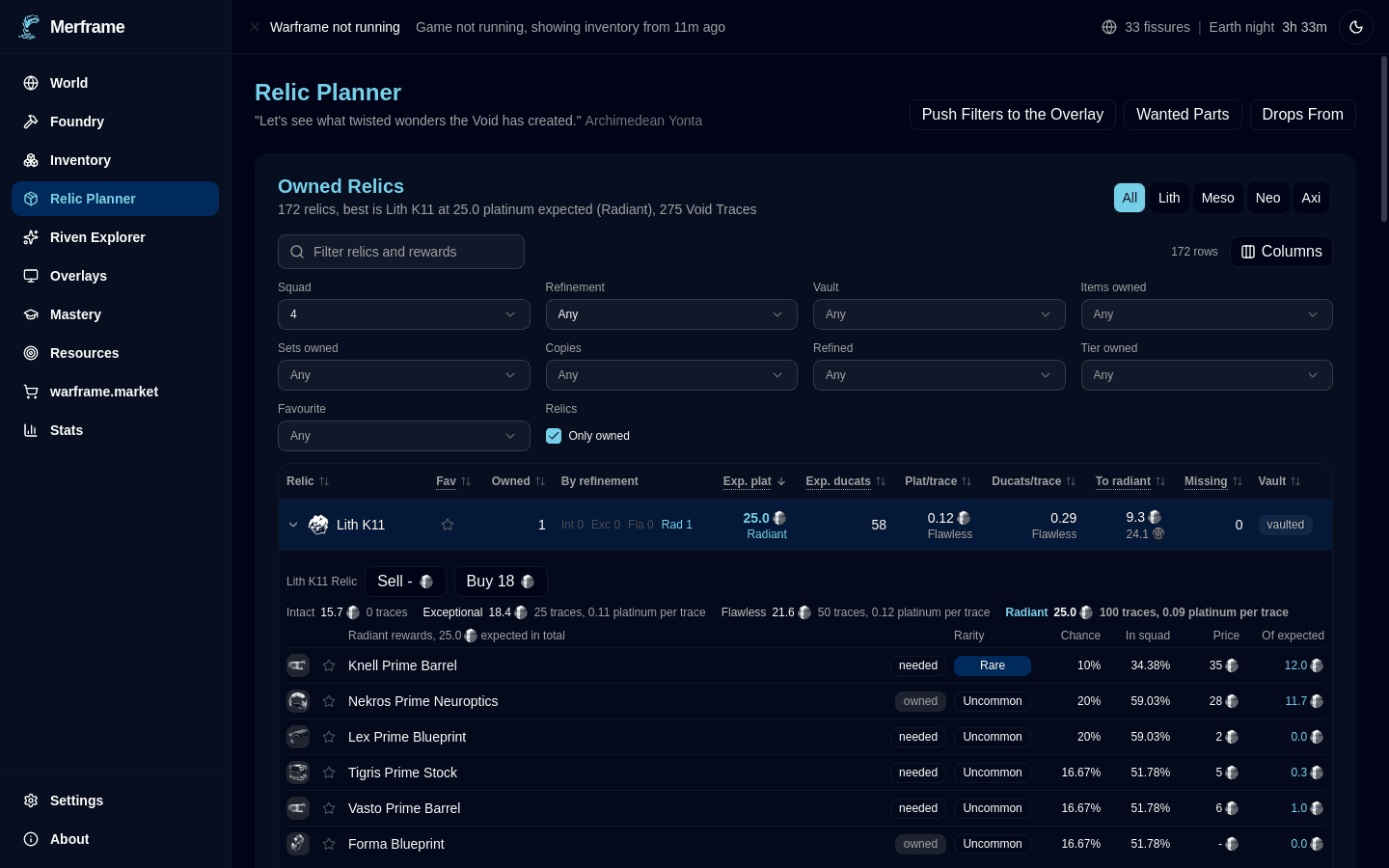Open Resources via its target icon

(31, 353)
